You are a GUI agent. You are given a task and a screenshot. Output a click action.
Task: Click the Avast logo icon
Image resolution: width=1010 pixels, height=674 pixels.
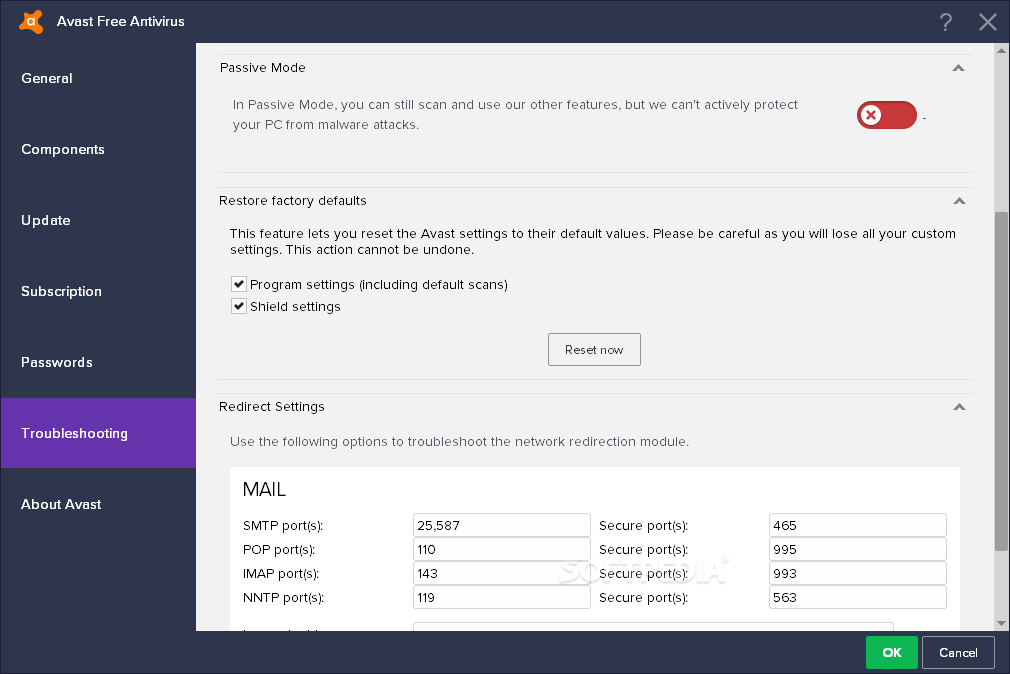tap(31, 21)
